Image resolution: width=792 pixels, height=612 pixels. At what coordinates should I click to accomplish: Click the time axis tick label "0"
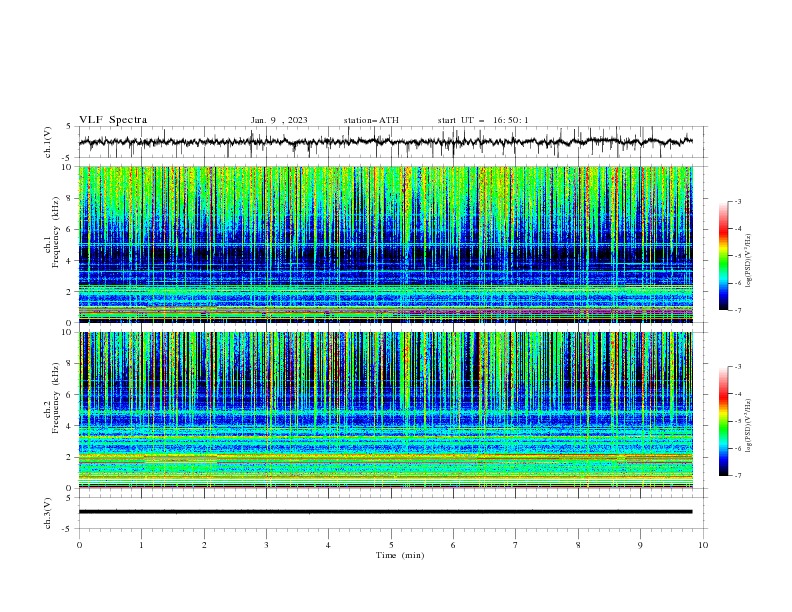[x=79, y=545]
